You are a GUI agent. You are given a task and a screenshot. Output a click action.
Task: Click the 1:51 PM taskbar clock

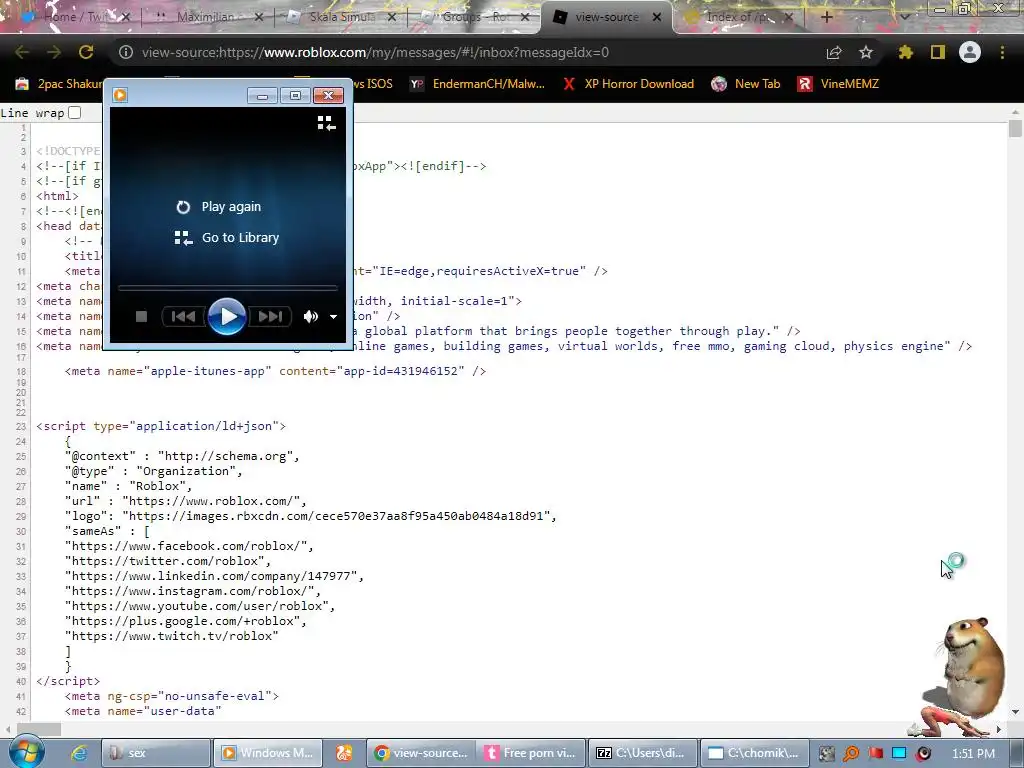[x=973, y=754]
